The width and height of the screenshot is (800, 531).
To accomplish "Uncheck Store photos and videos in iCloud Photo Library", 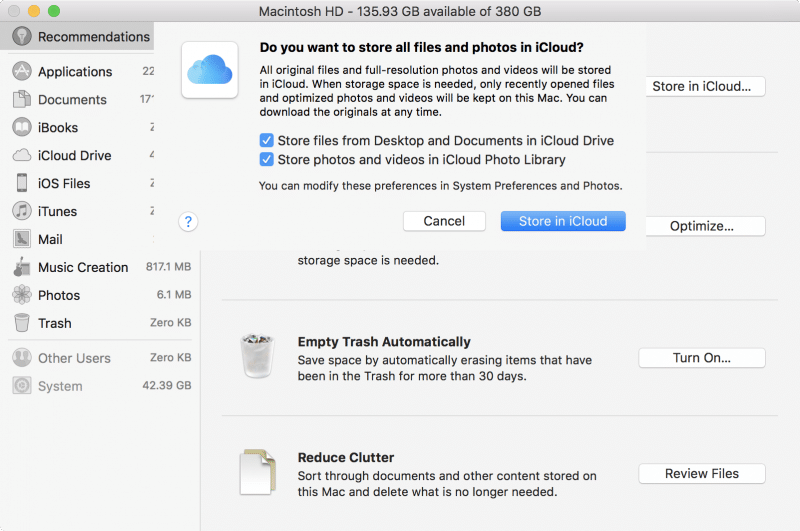I will 266,159.
